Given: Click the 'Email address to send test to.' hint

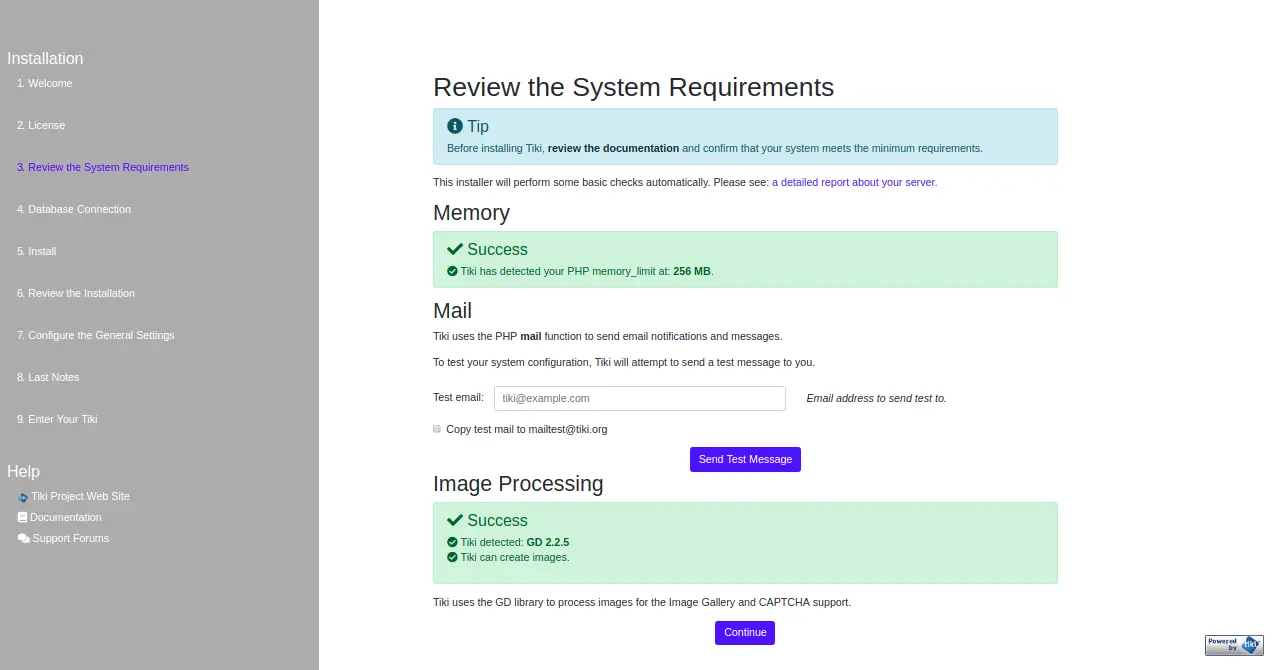Looking at the screenshot, I should click(x=876, y=398).
